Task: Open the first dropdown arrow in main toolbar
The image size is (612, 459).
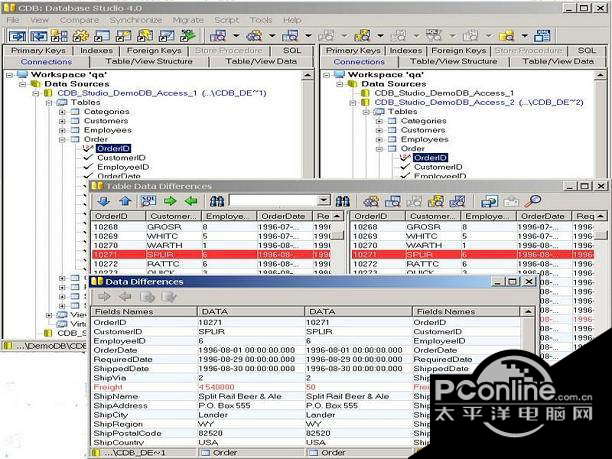Action: tap(236, 36)
